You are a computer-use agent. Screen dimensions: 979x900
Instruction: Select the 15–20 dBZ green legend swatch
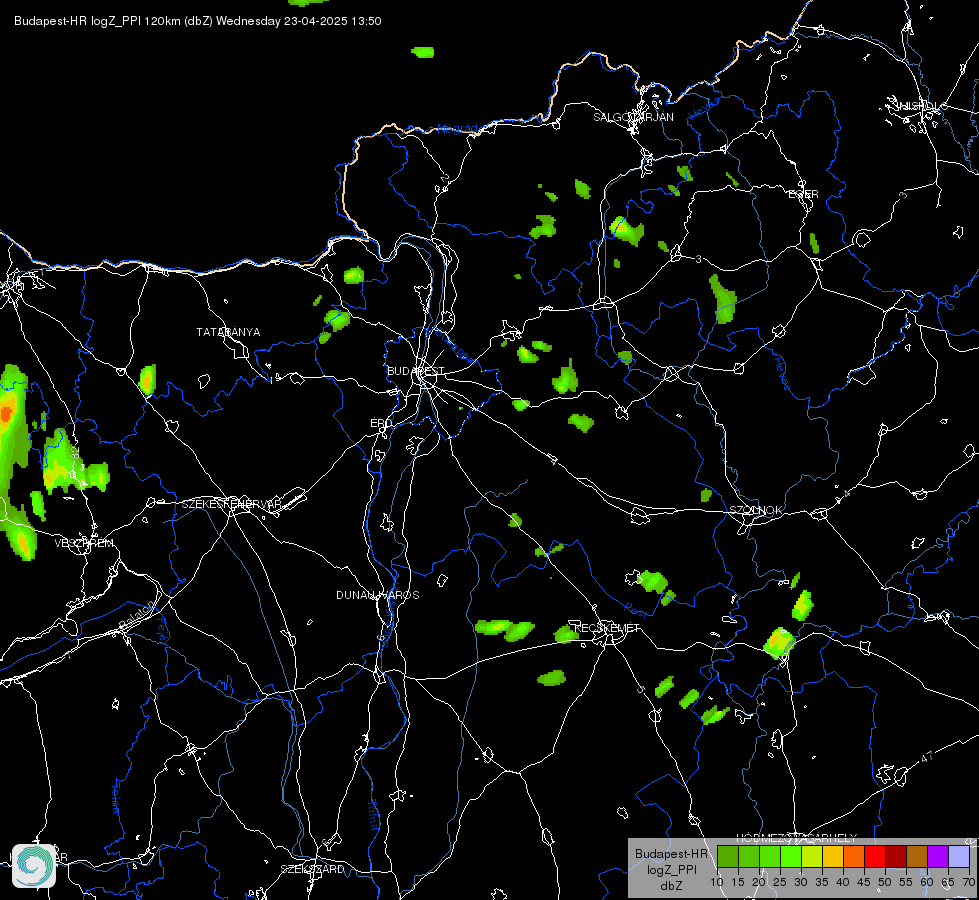[x=749, y=856]
